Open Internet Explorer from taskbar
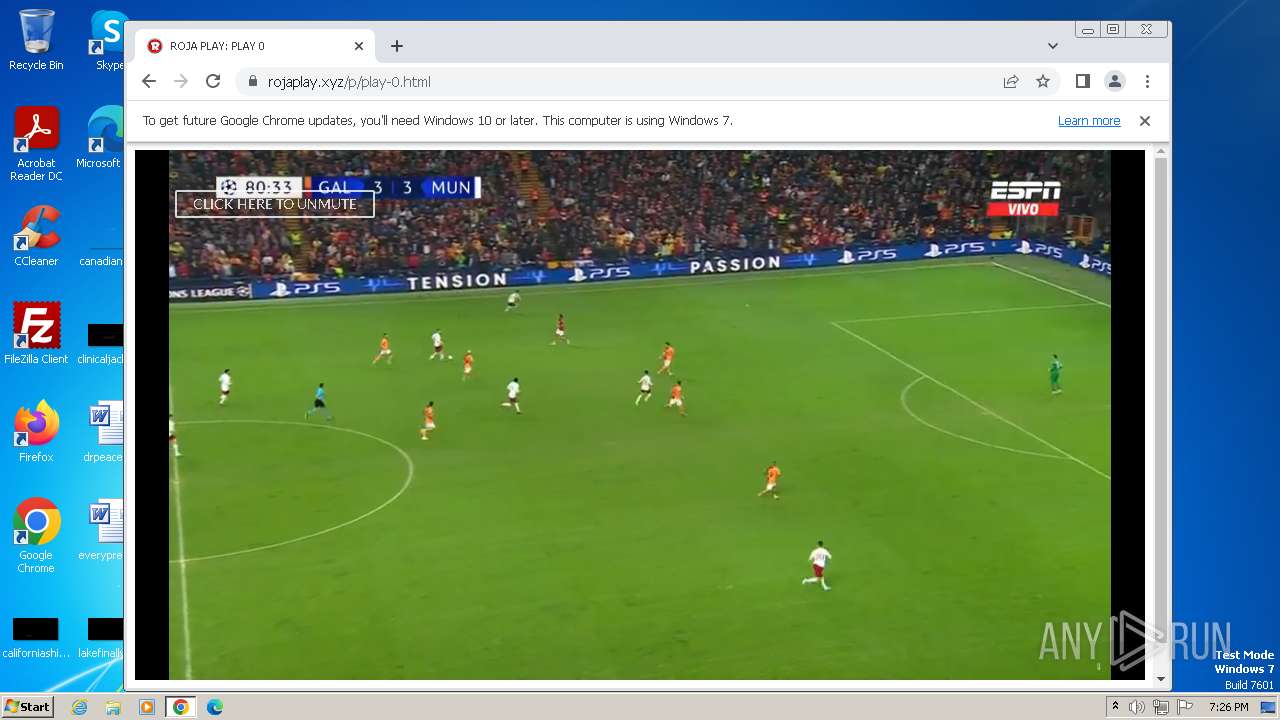 (80, 707)
